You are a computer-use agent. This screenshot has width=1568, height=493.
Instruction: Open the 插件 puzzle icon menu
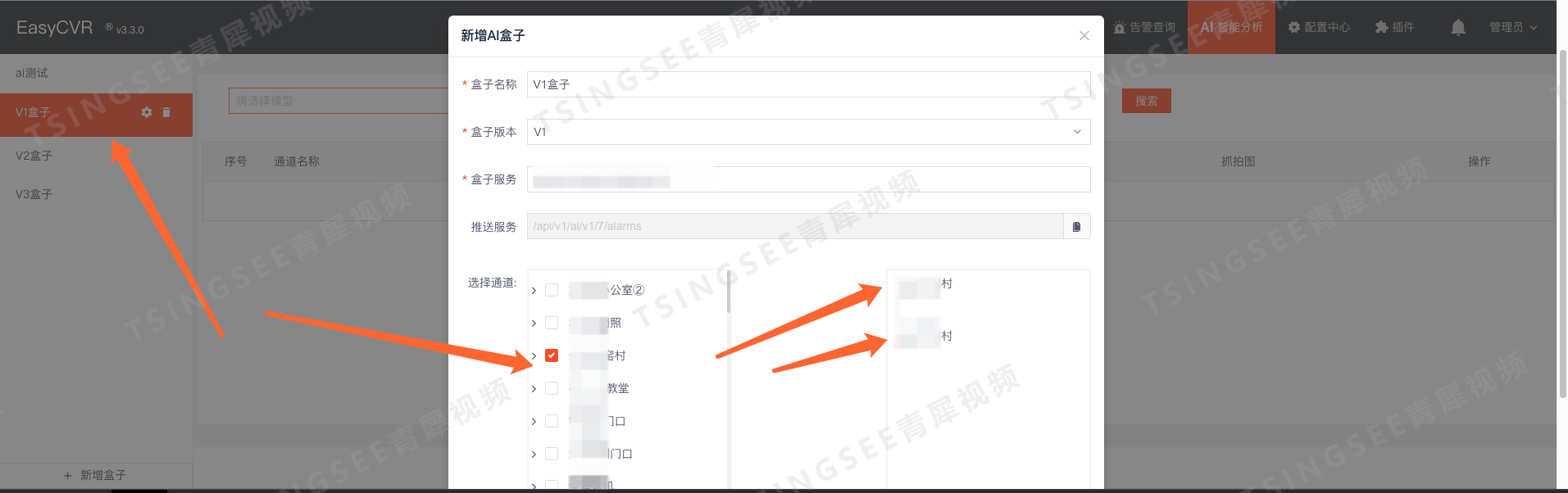[x=1394, y=27]
